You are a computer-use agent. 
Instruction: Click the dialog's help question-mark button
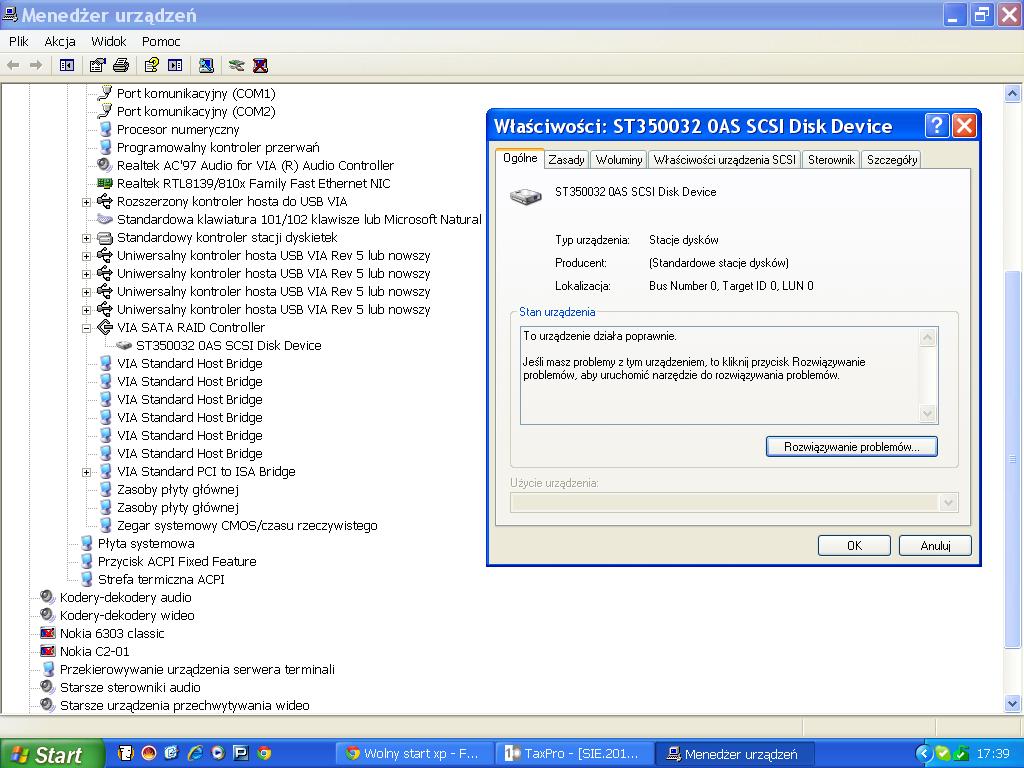[x=936, y=125]
